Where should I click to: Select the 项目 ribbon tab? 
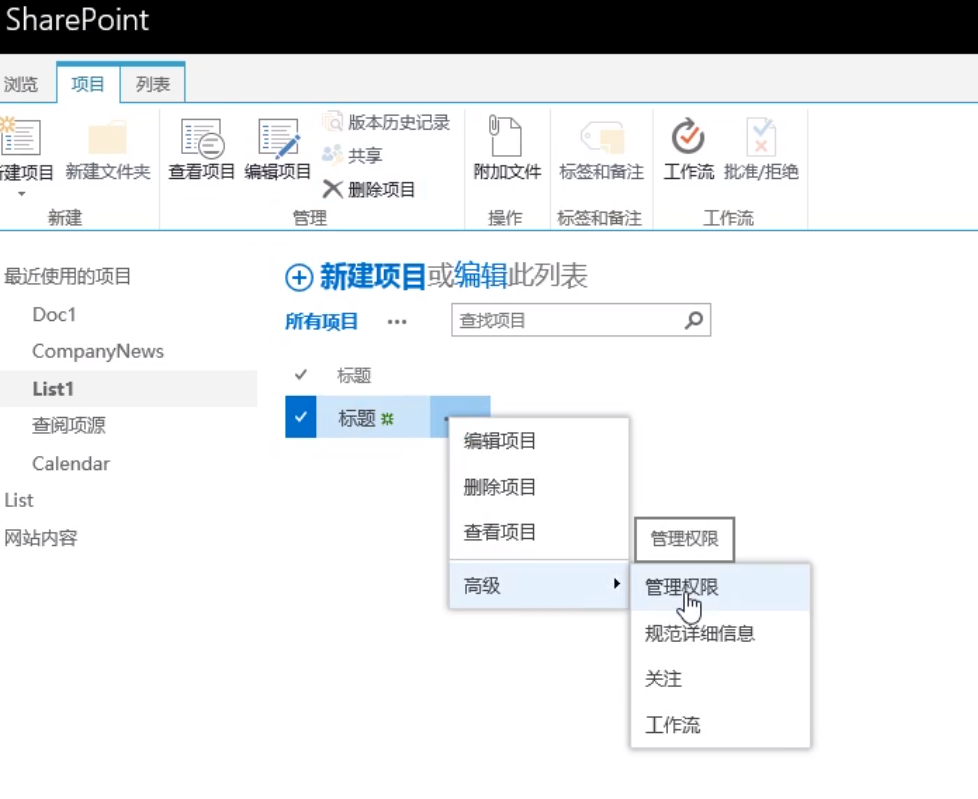pyautogui.click(x=87, y=84)
